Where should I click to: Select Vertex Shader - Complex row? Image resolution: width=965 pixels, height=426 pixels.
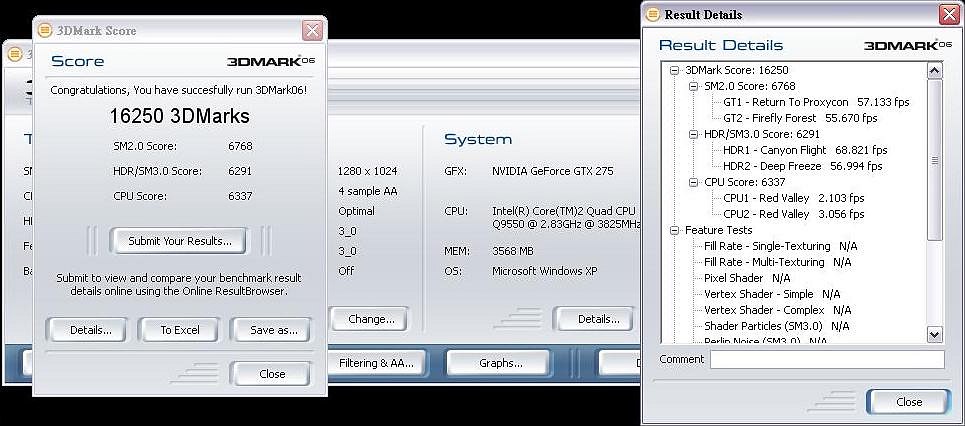778,310
